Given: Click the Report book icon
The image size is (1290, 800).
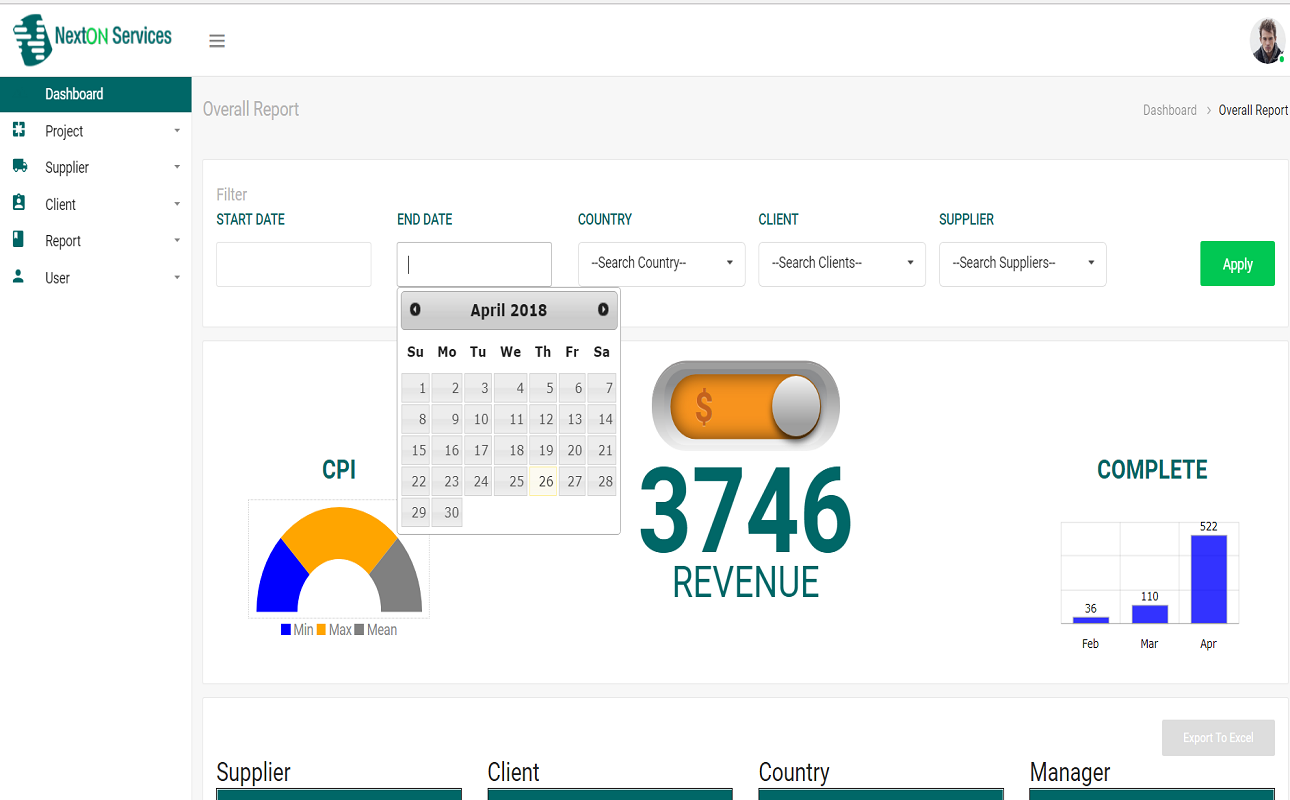Looking at the screenshot, I should [x=19, y=240].
